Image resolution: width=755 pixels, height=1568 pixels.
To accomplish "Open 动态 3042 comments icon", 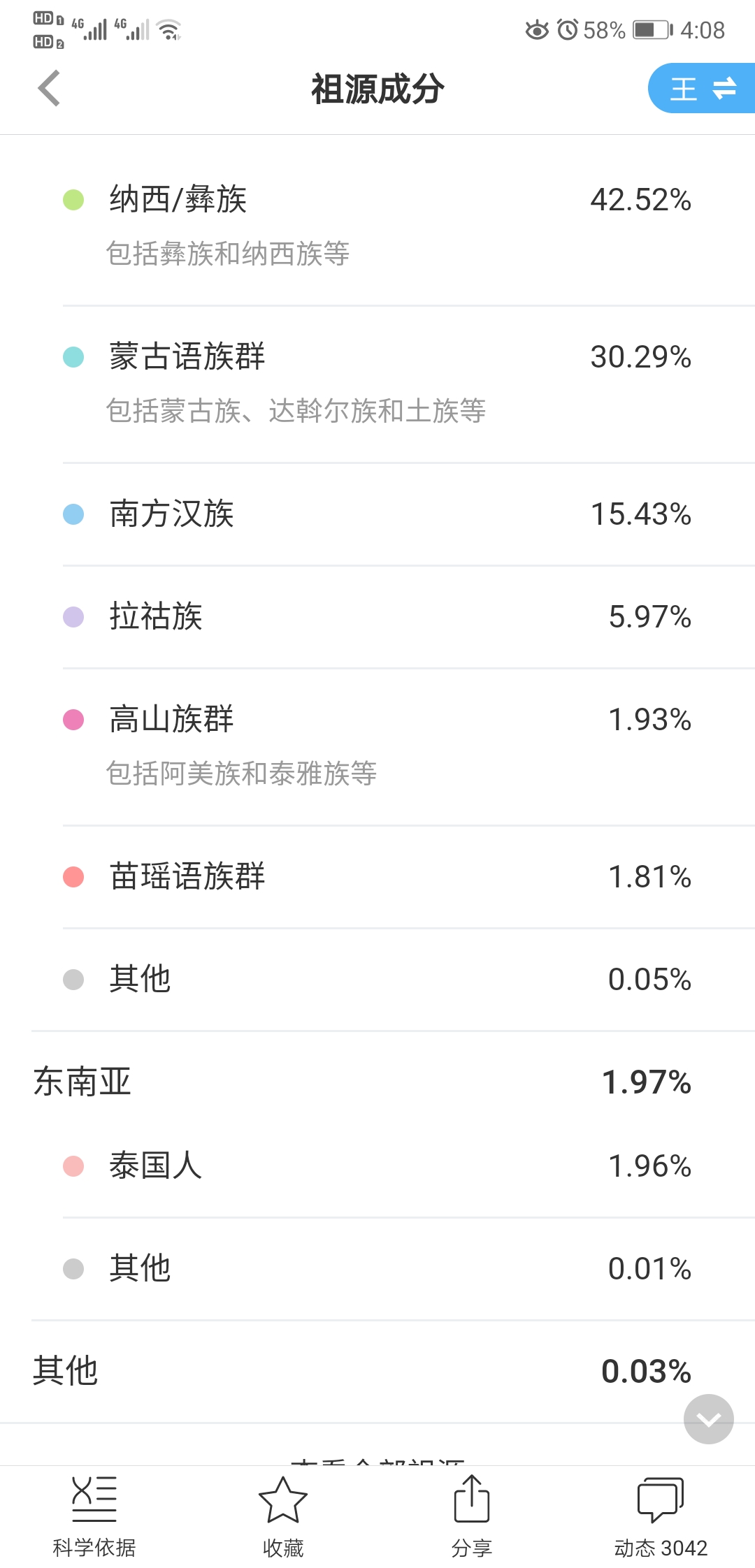I will (x=661, y=1500).
